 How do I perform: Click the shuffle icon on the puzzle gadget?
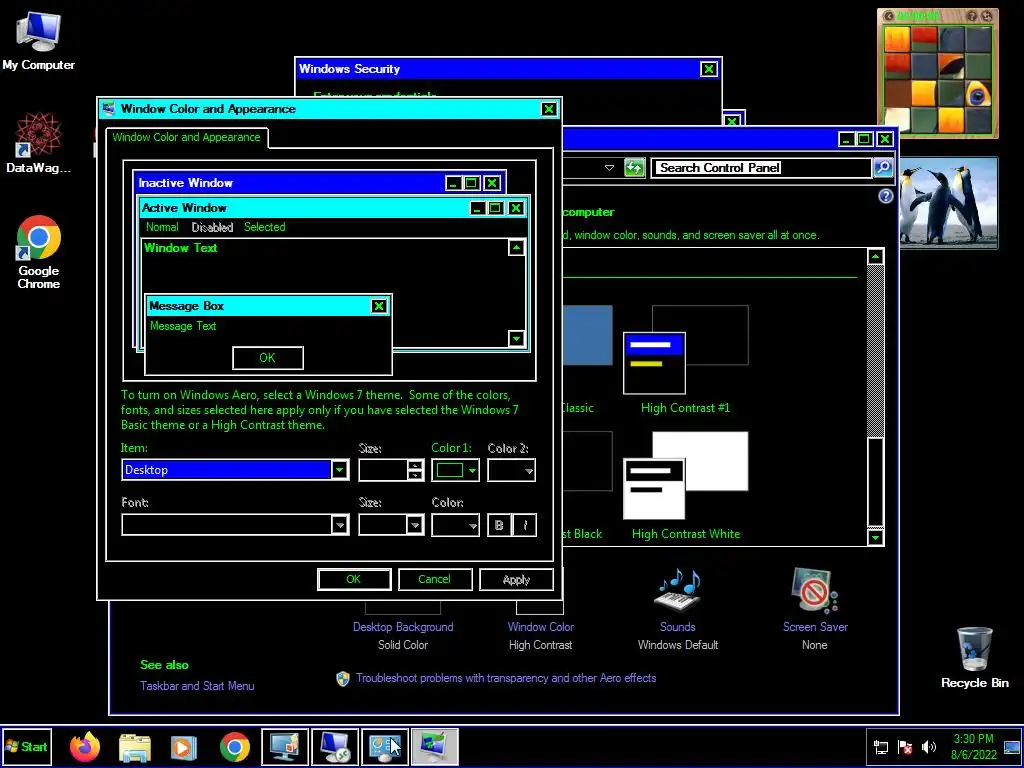coord(985,16)
